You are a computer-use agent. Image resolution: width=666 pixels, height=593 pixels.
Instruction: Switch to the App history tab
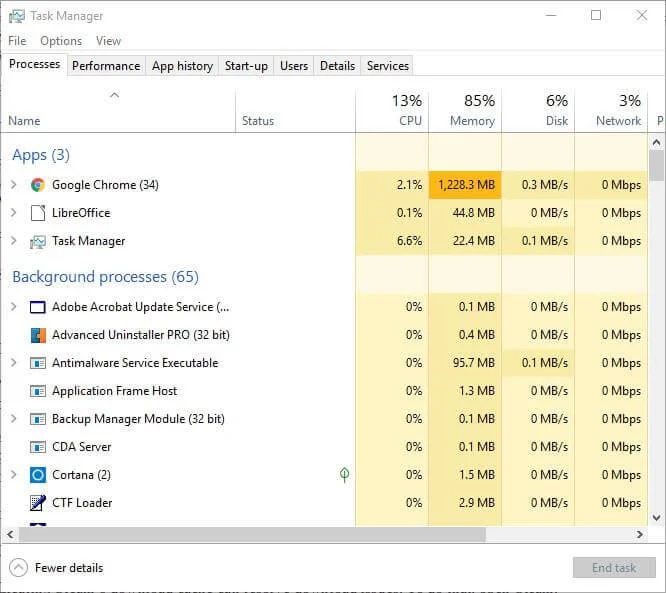[x=182, y=66]
